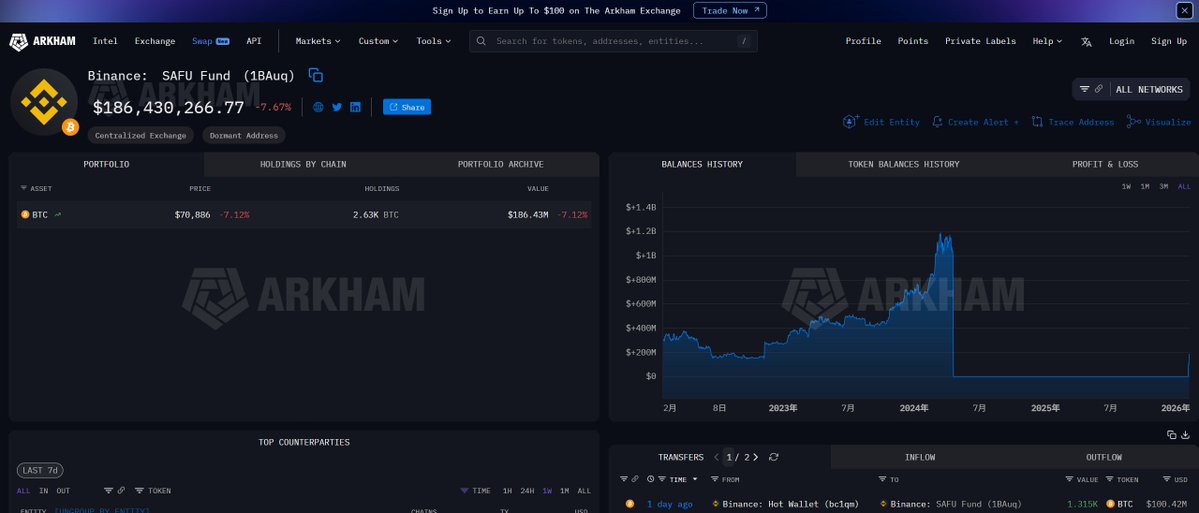
Task: Select the 1W chart range
Action: (1126, 187)
